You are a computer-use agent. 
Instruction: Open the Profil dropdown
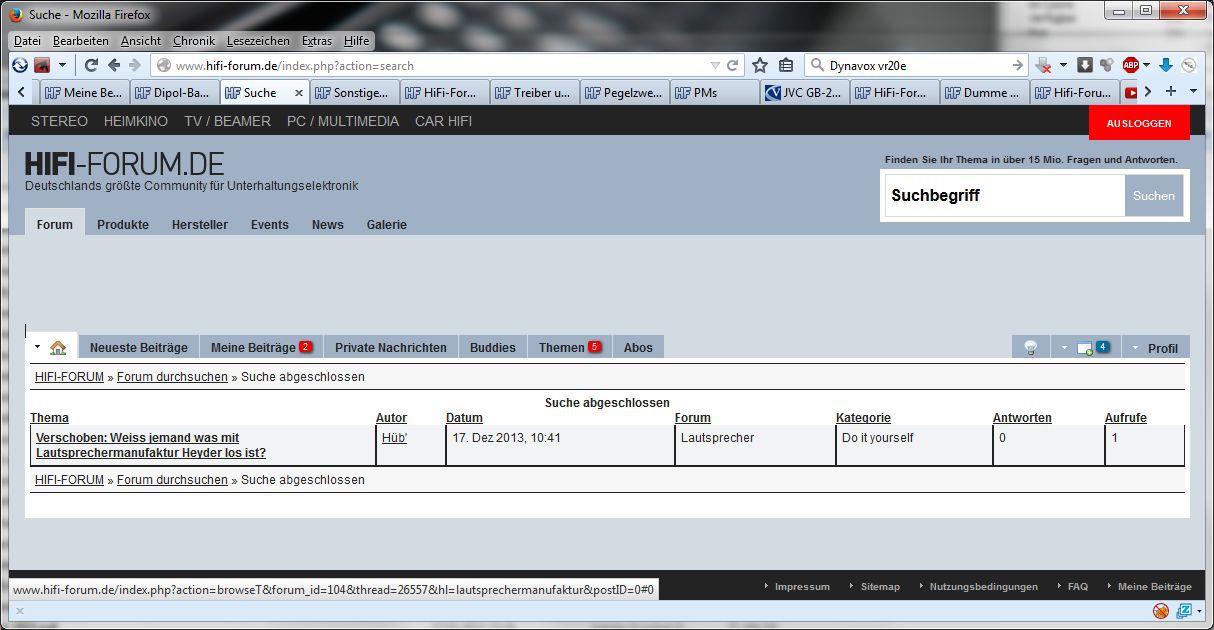coord(1156,348)
